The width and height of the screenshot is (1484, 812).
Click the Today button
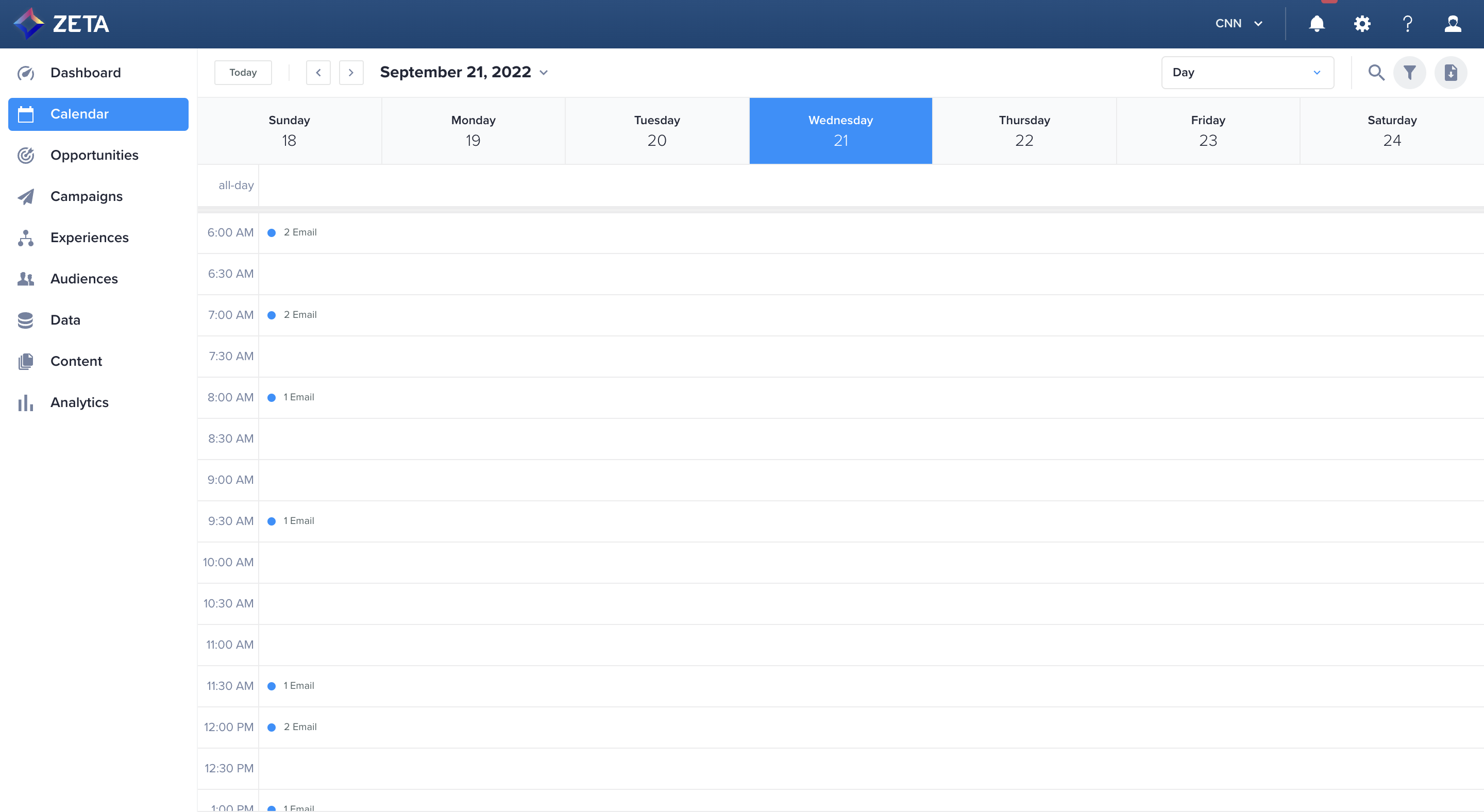(x=243, y=73)
